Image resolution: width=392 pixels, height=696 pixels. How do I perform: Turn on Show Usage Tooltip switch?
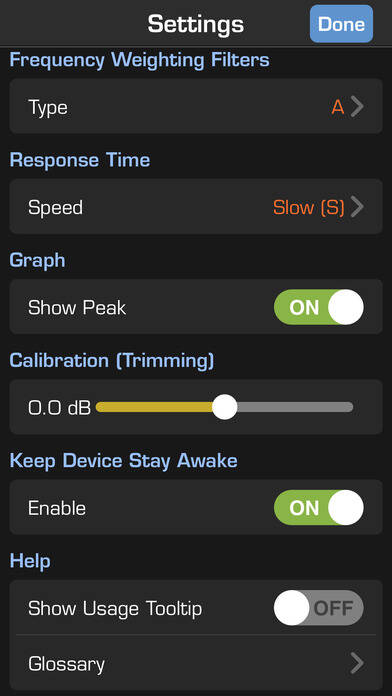coord(319,608)
